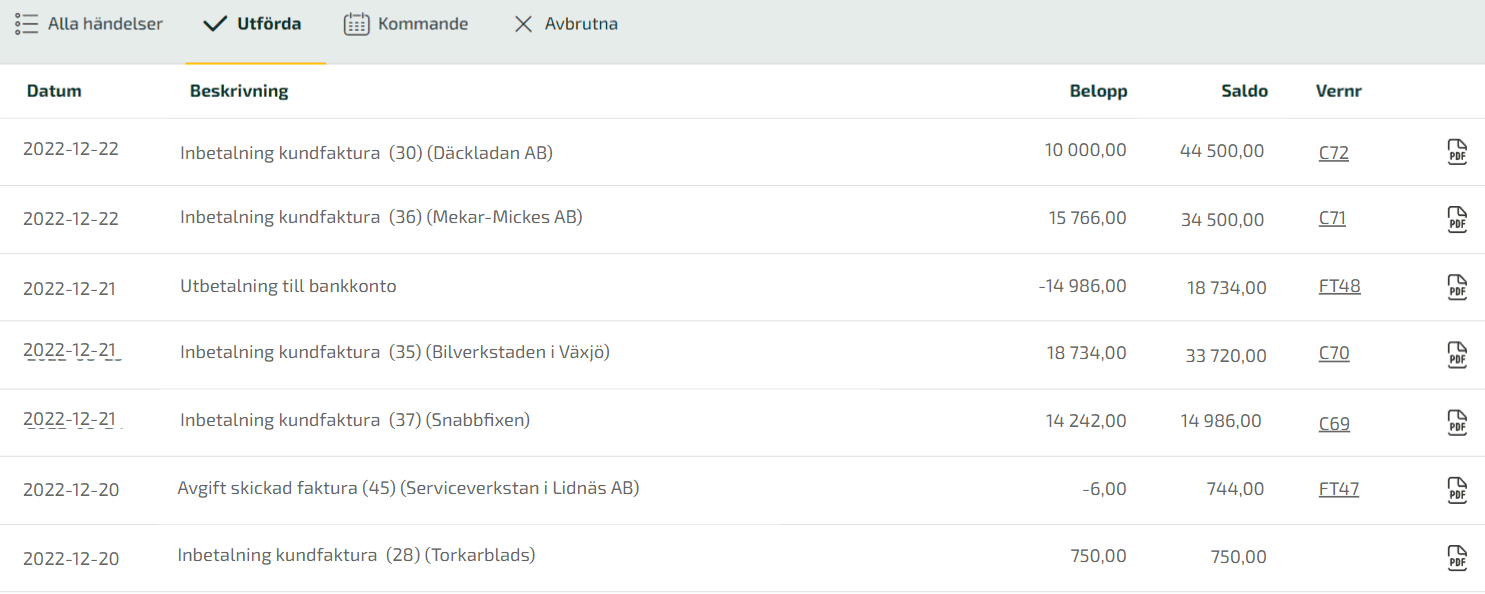
Task: Open PDF for Serviceverkstan i Lidnäs fee
Action: point(1457,490)
